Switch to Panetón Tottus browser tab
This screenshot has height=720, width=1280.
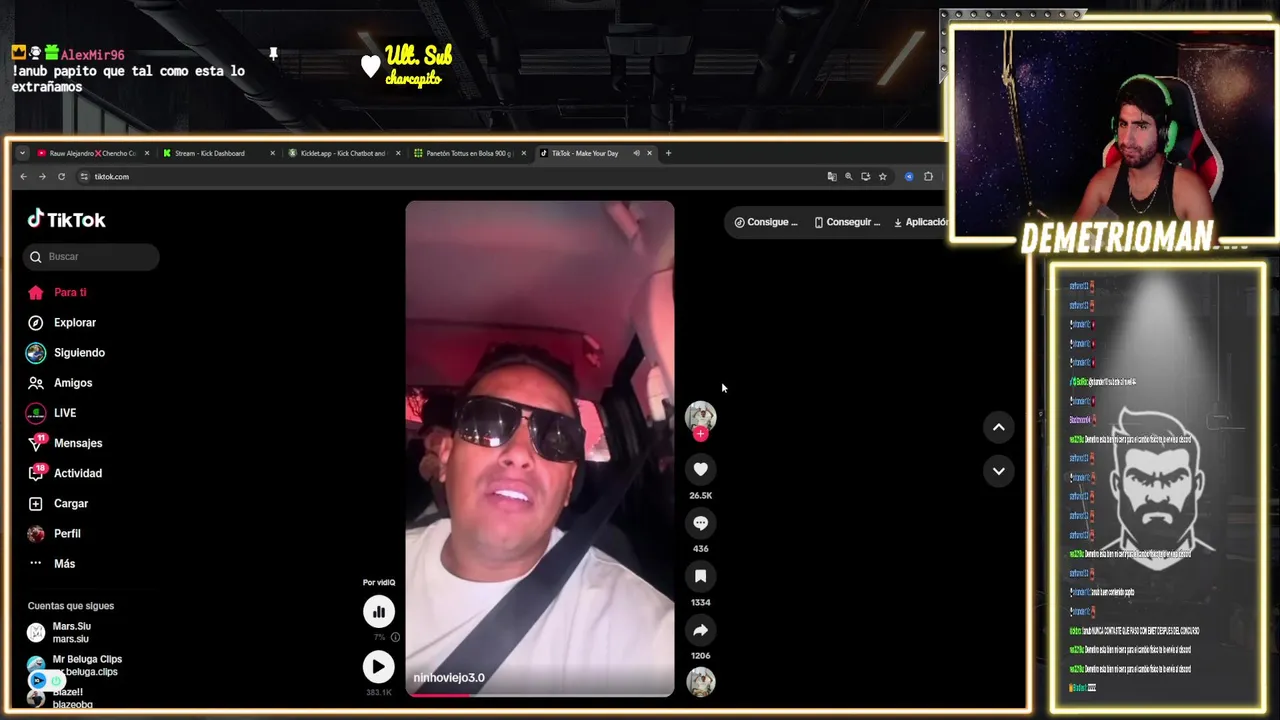(x=469, y=153)
